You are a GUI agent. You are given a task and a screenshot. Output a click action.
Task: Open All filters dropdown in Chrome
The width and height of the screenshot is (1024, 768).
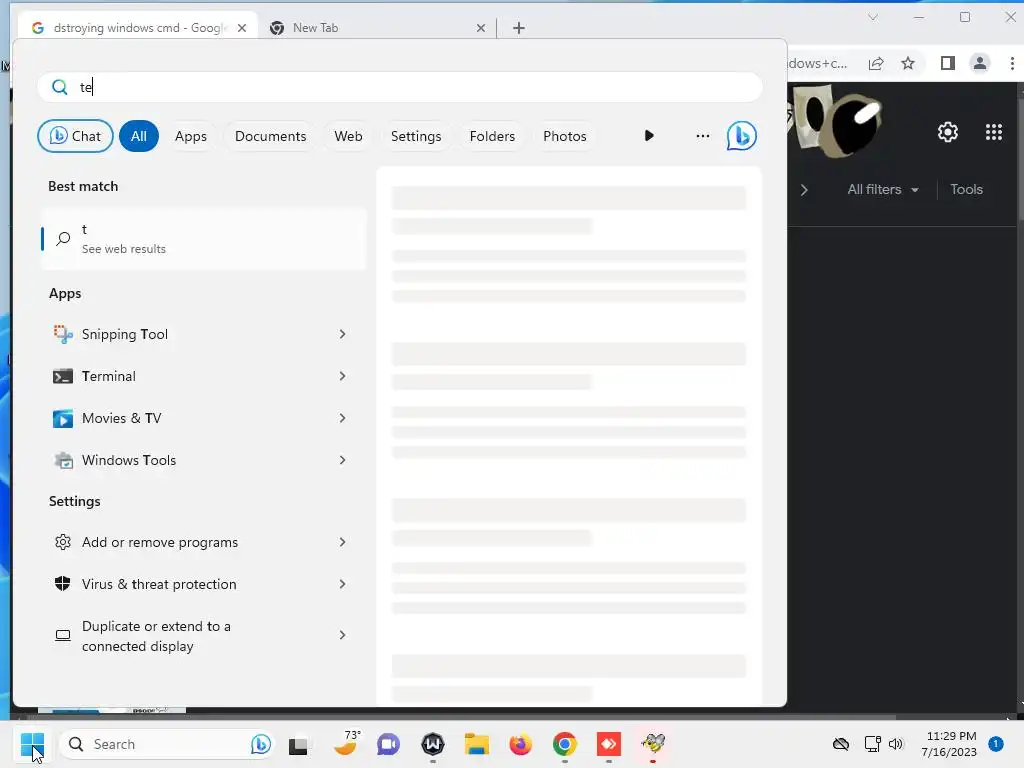pos(883,189)
